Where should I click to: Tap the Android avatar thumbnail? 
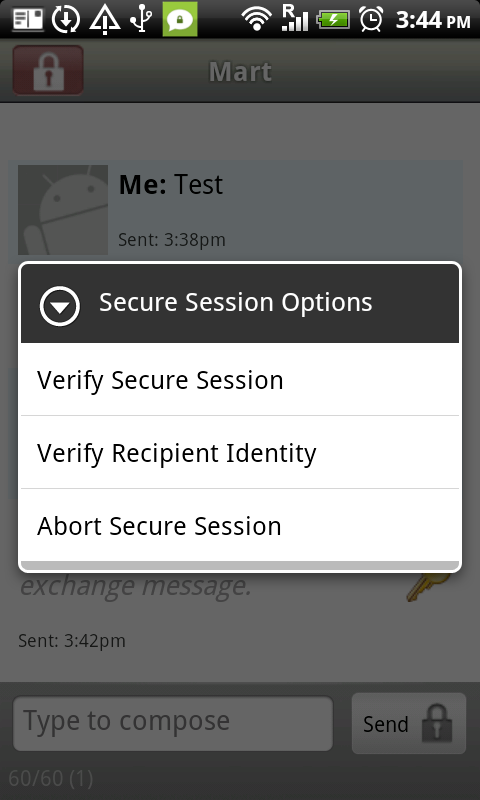pyautogui.click(x=63, y=209)
